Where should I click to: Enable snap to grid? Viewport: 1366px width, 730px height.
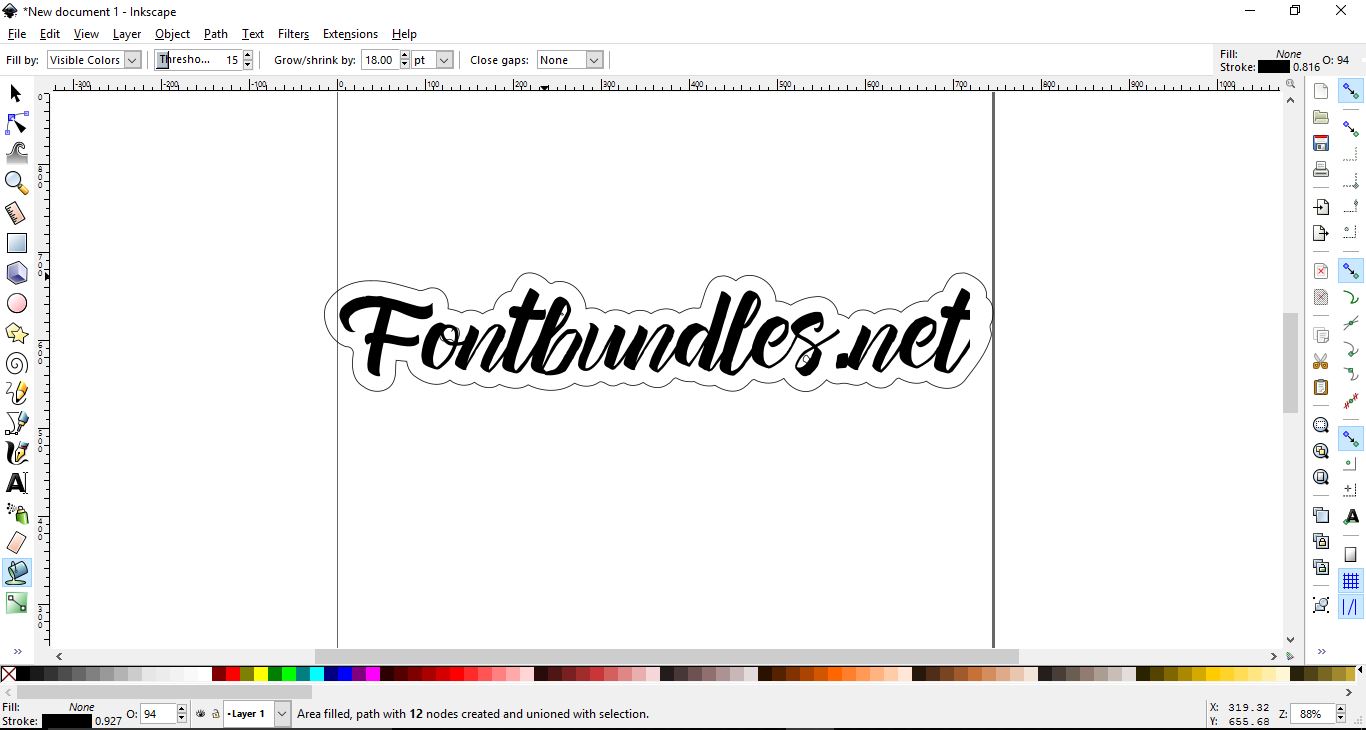1351,580
